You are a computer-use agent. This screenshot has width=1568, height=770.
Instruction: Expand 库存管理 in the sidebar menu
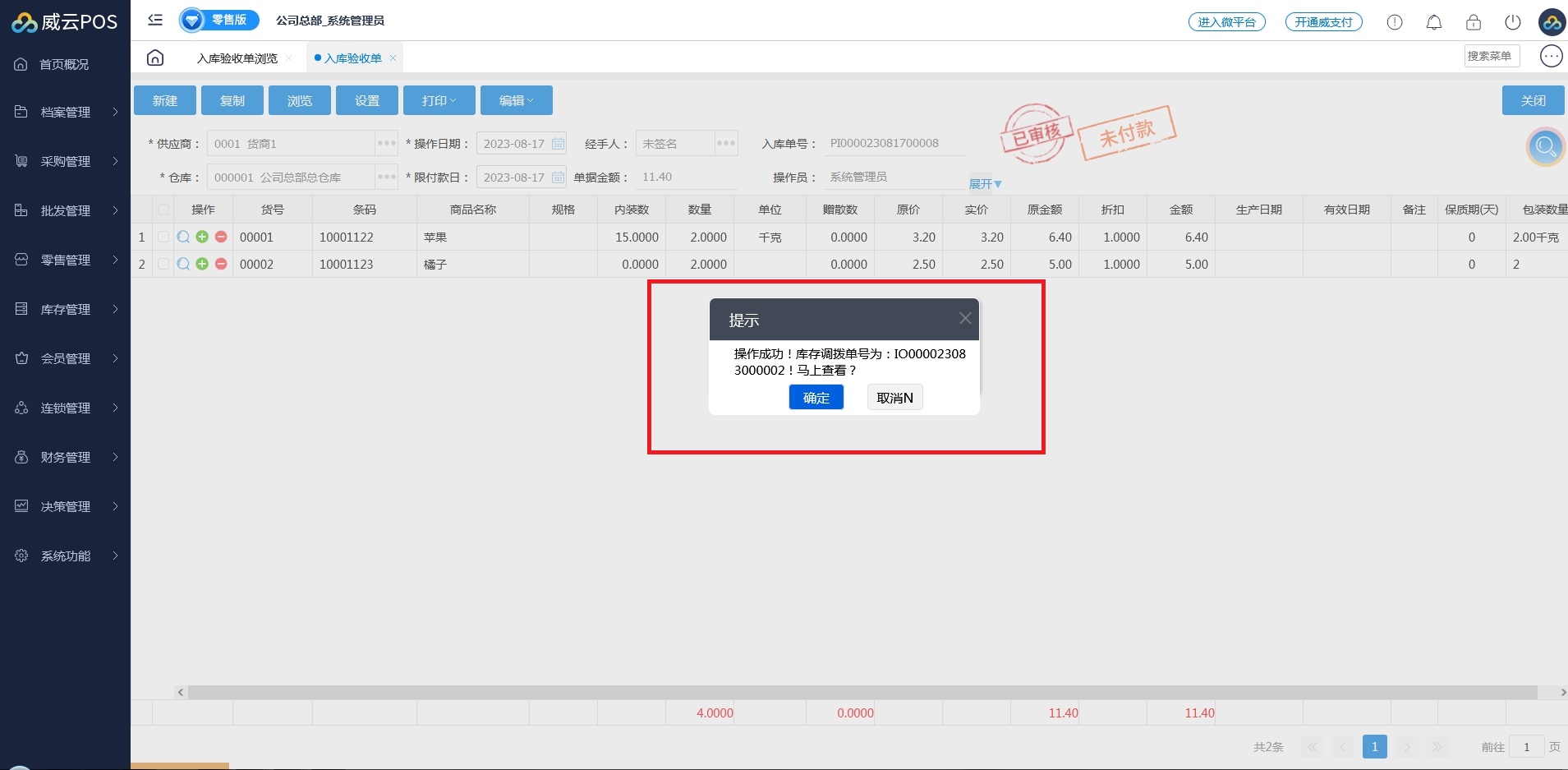click(x=66, y=309)
